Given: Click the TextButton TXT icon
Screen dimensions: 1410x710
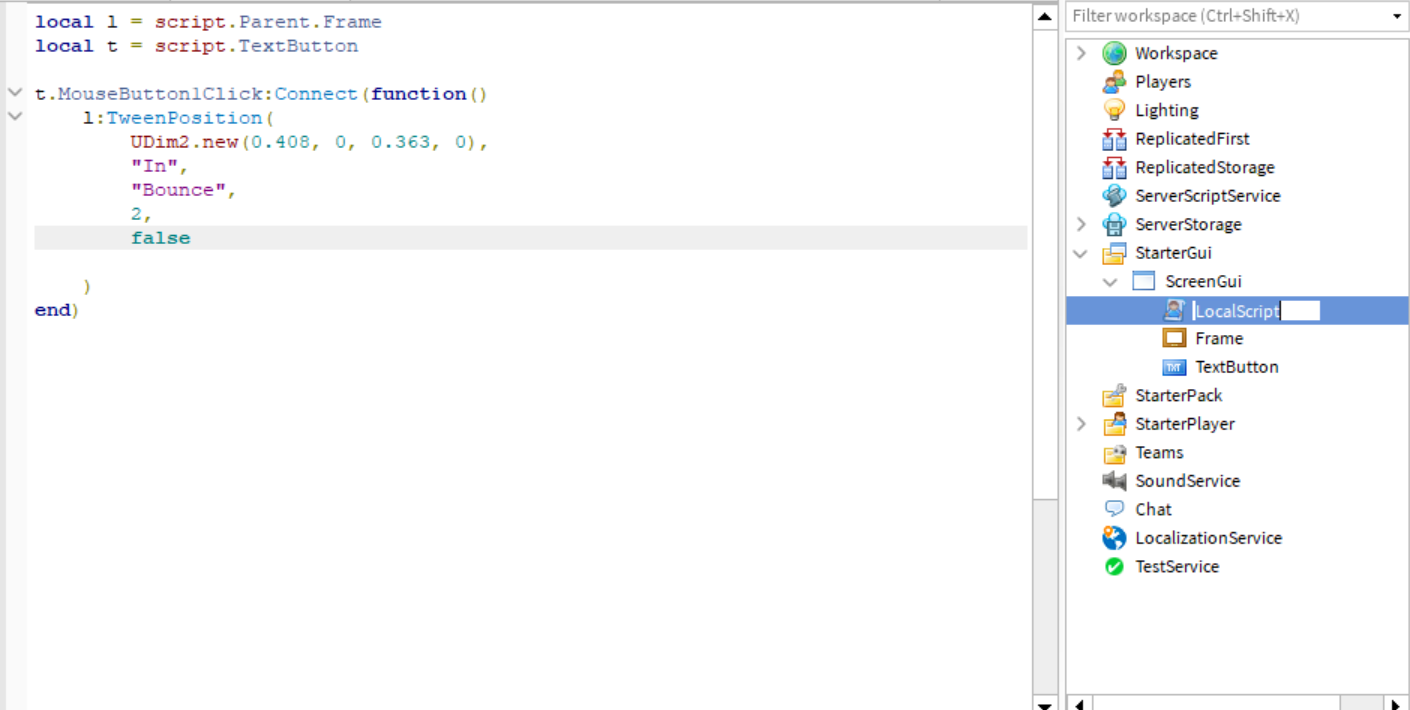Looking at the screenshot, I should 1173,366.
